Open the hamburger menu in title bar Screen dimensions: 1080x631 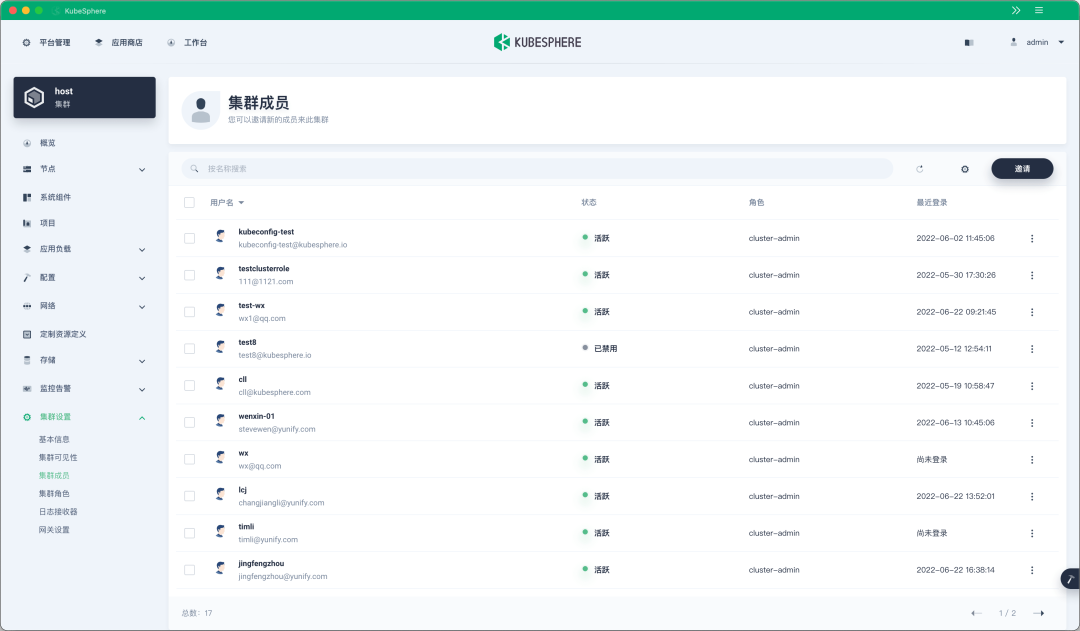(x=1039, y=10)
